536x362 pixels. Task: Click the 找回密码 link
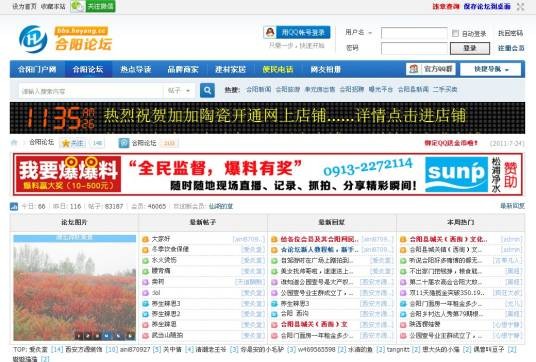(510, 33)
